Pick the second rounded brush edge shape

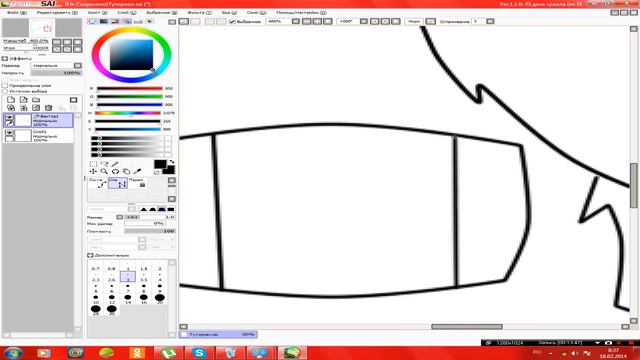click(153, 209)
